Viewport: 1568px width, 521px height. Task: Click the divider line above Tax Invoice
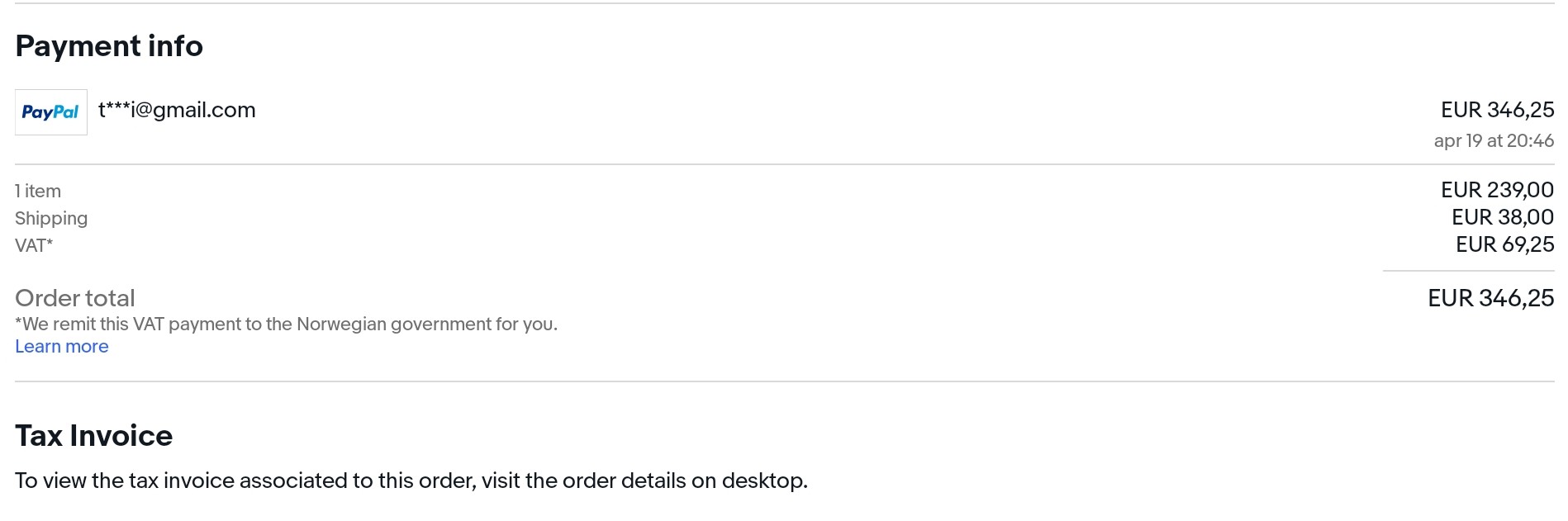[784, 381]
